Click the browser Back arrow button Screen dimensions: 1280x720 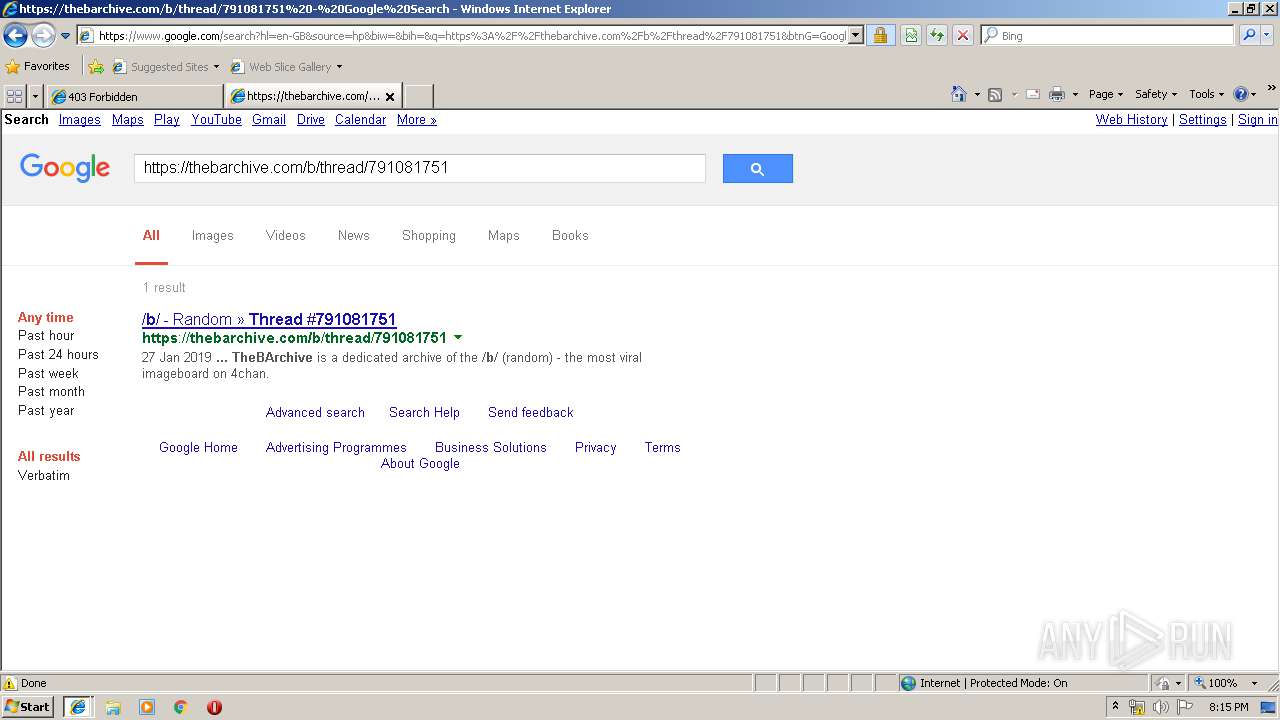[15, 36]
